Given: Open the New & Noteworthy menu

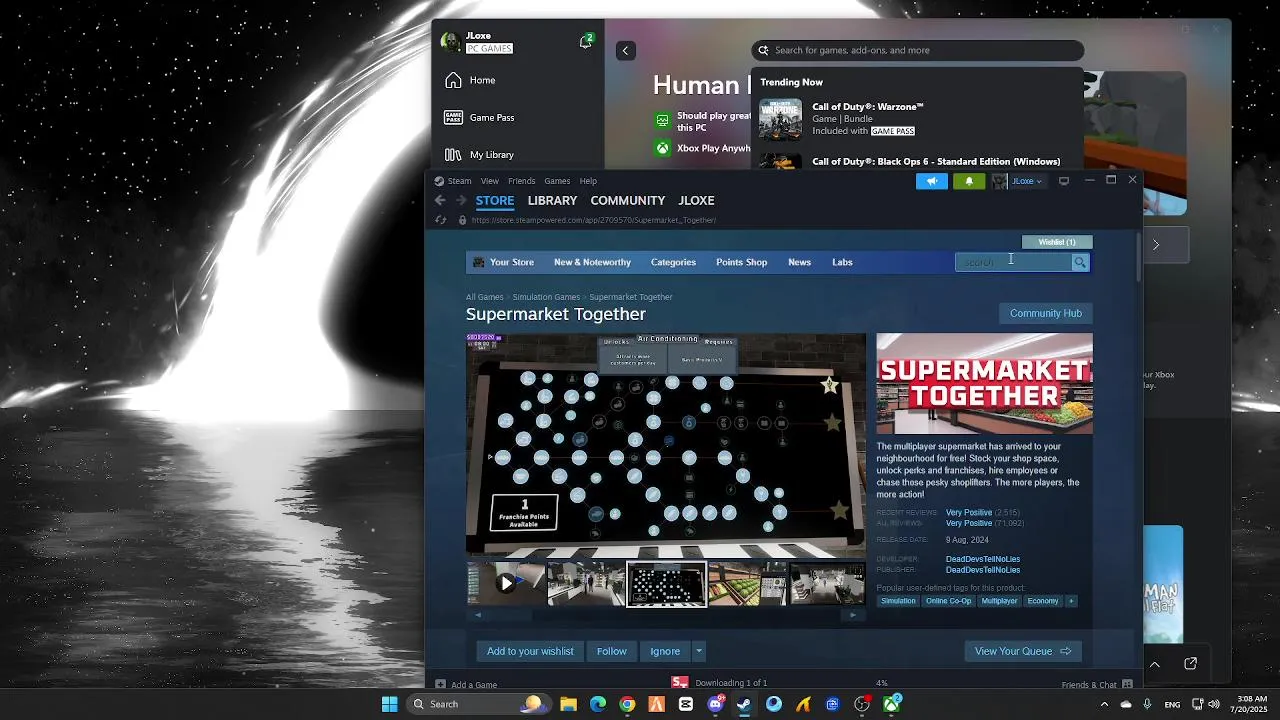Looking at the screenshot, I should 592,262.
